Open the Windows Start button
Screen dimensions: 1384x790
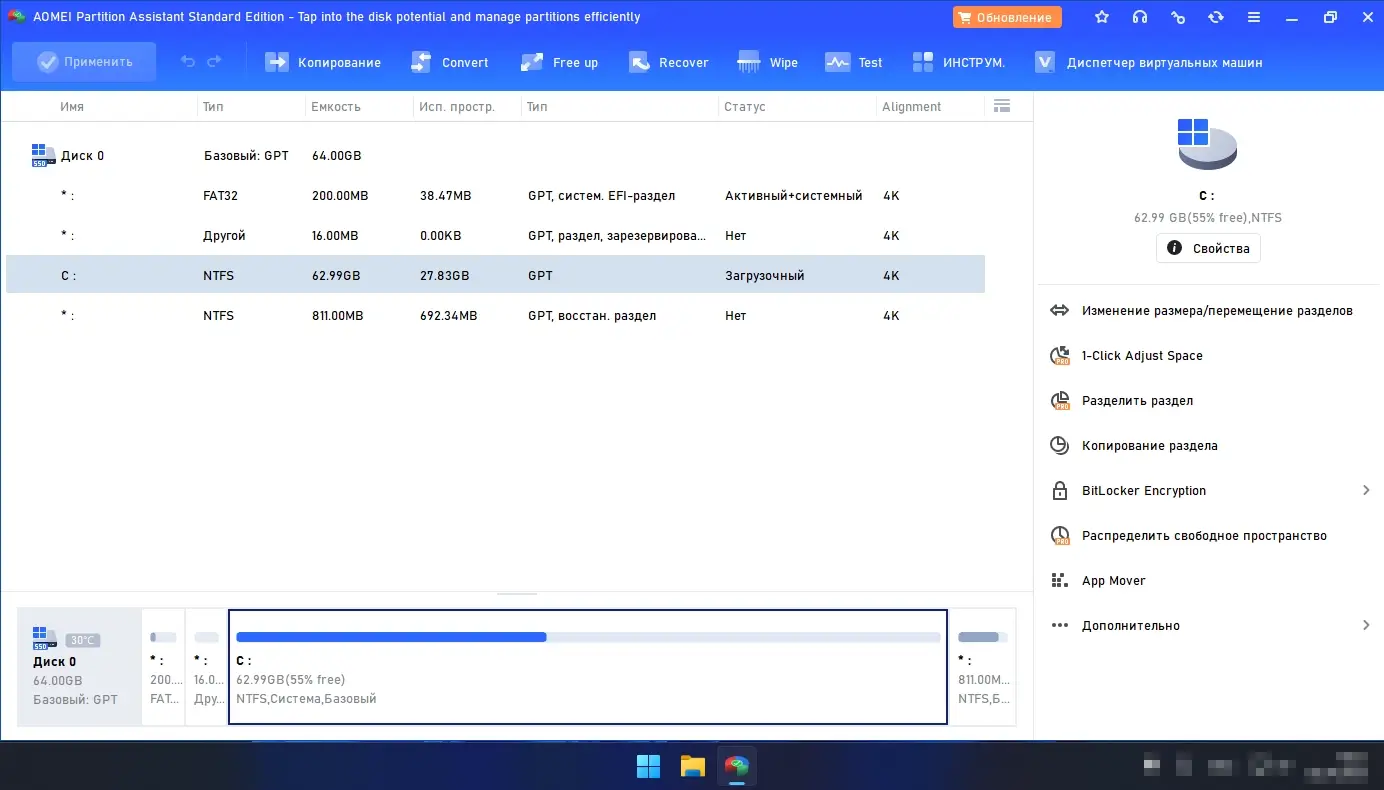coord(648,766)
